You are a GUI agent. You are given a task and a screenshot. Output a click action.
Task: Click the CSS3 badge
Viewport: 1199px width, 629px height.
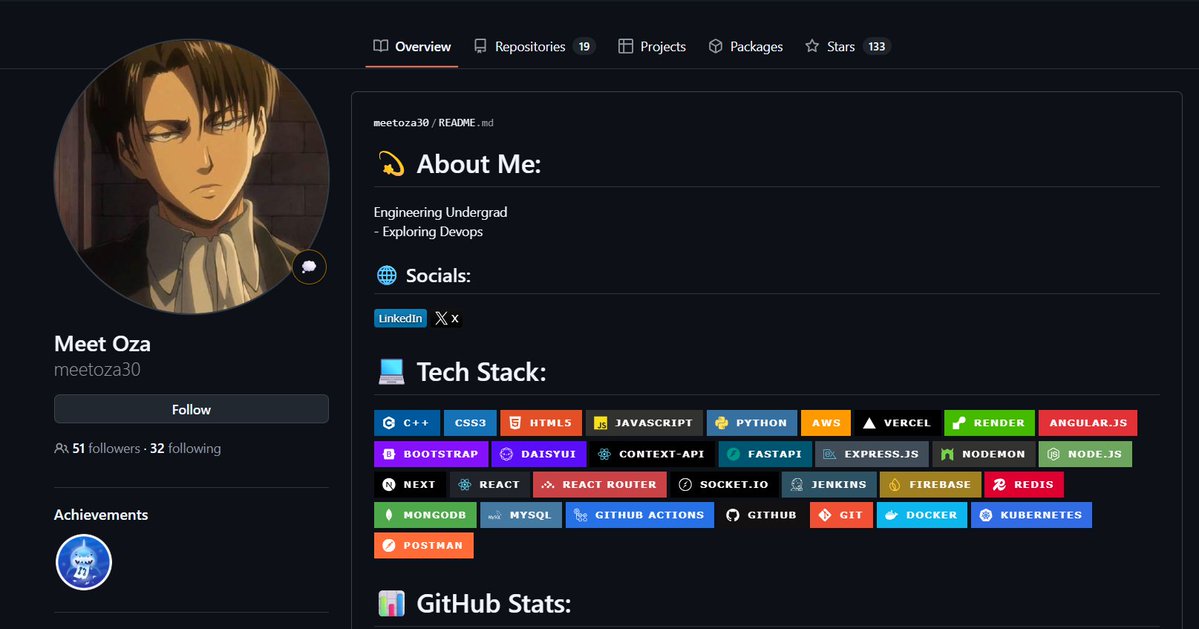tap(470, 423)
